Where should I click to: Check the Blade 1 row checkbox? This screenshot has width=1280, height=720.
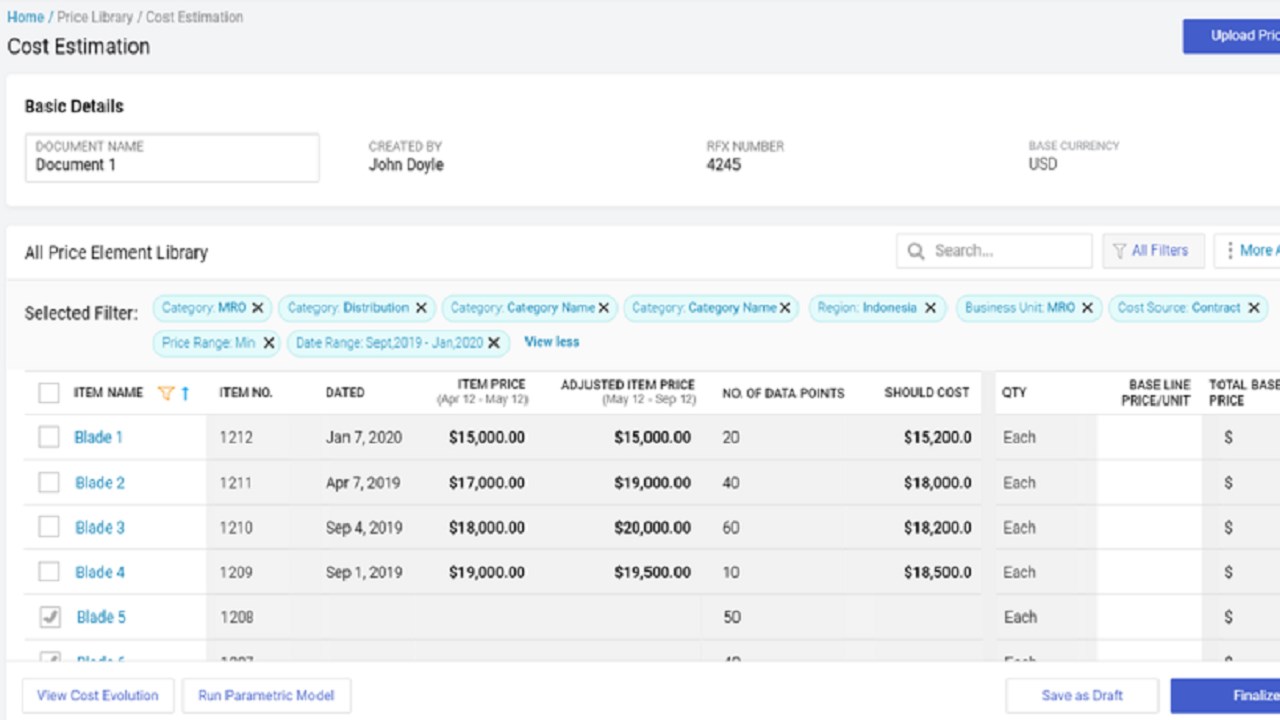click(49, 437)
